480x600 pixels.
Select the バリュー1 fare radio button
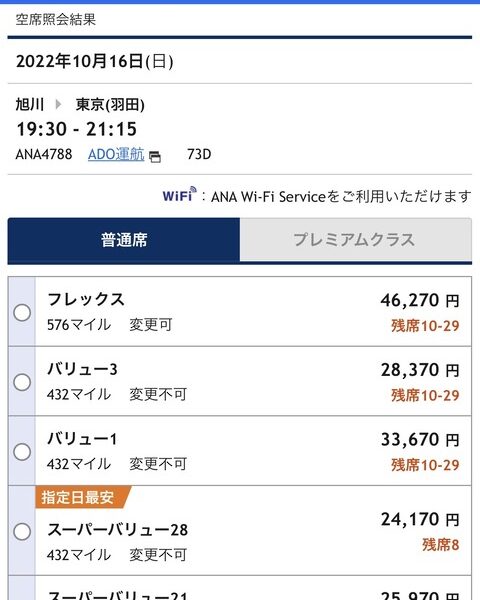(x=22, y=452)
